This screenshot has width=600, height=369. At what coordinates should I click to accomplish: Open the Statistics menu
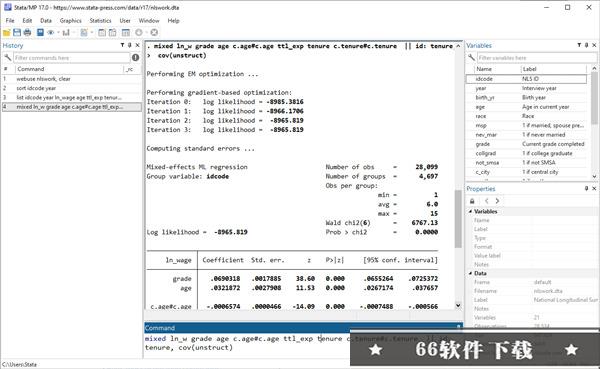(x=100, y=21)
